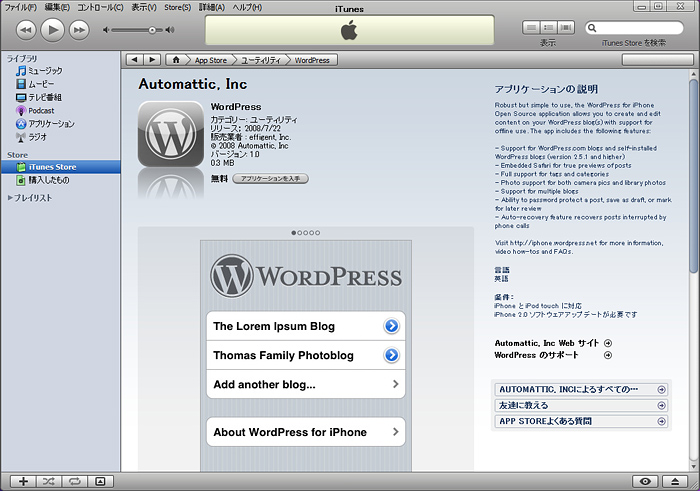
Task: Switch to Cover Flow view button
Action: (x=566, y=28)
